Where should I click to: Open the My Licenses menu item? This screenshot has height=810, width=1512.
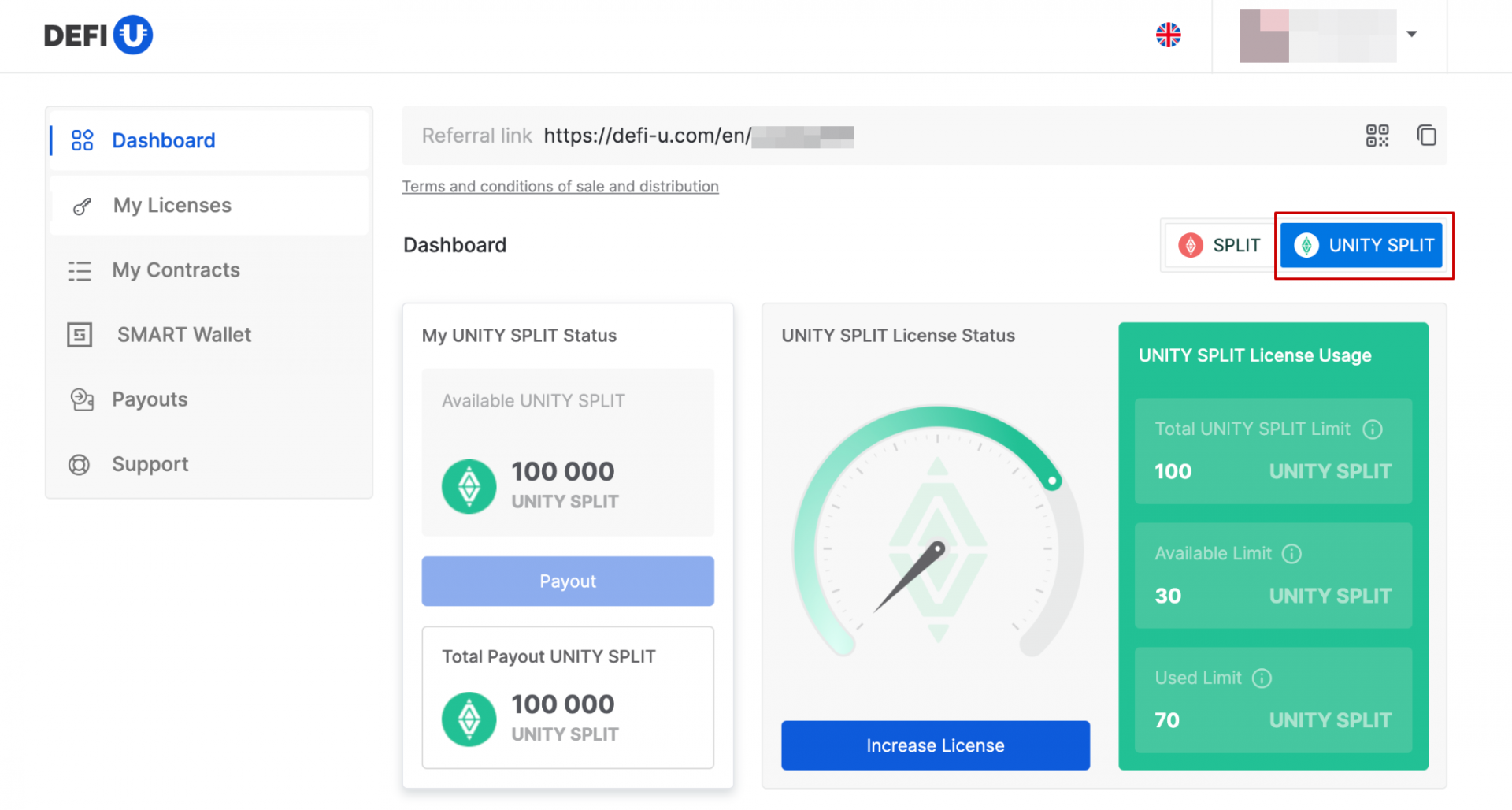click(x=172, y=206)
